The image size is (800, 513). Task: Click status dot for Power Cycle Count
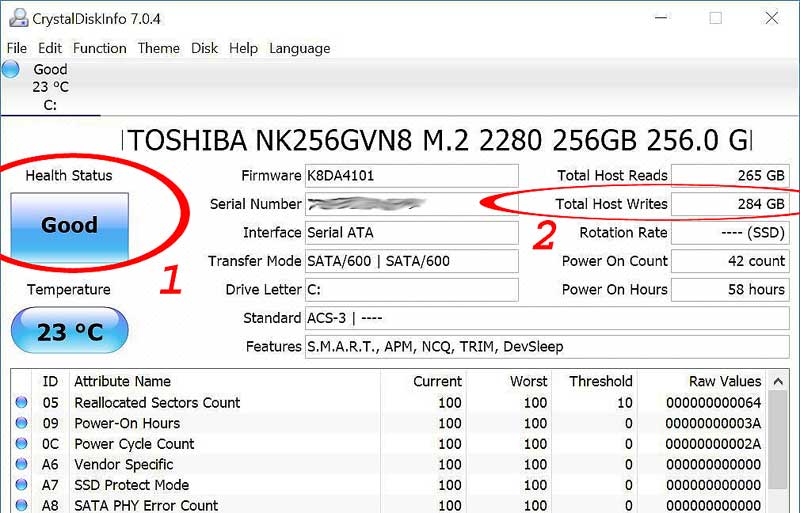[21, 443]
